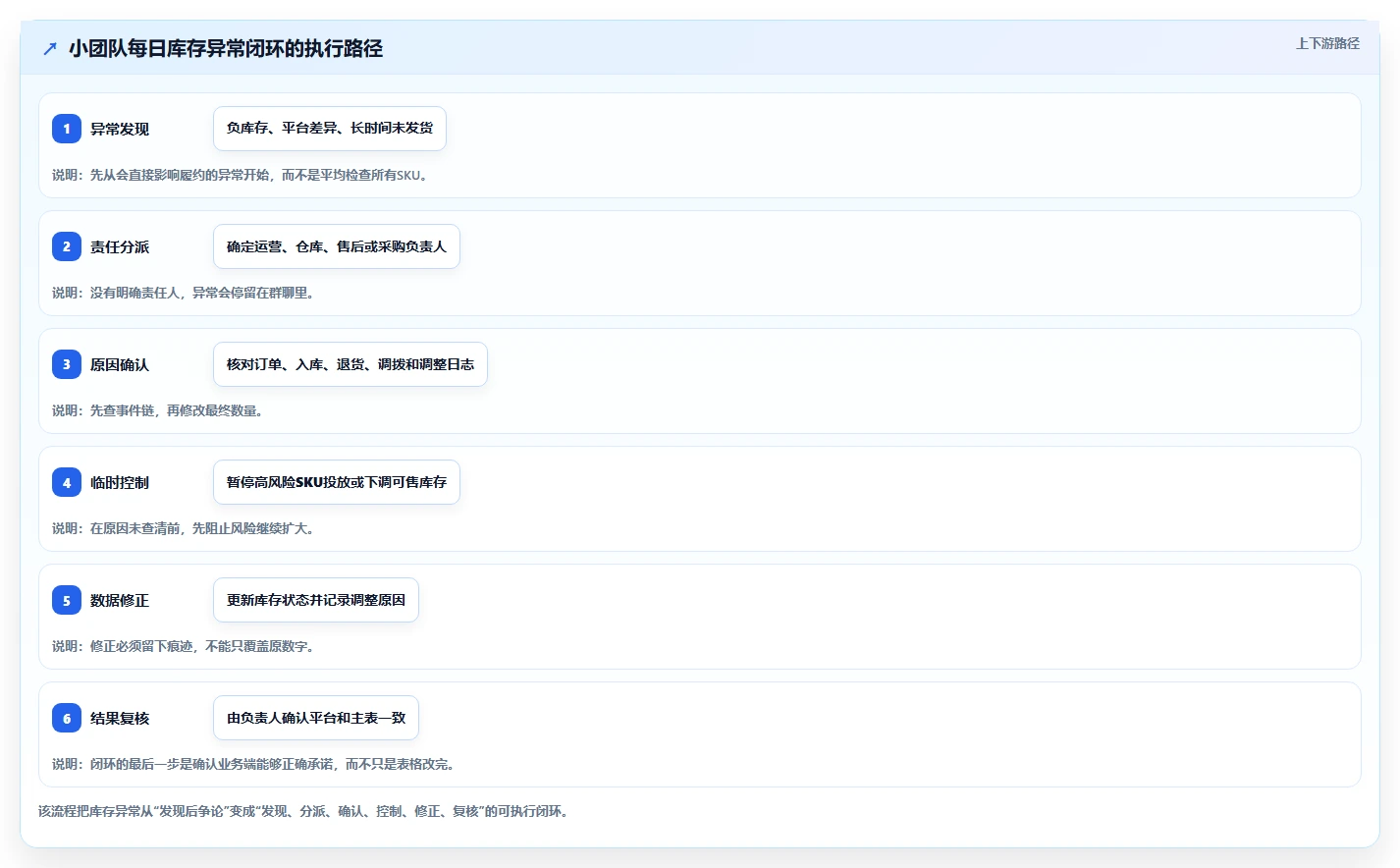Click the note 先查事件链，再修改最终数量
The image size is (1400, 868).
158,410
